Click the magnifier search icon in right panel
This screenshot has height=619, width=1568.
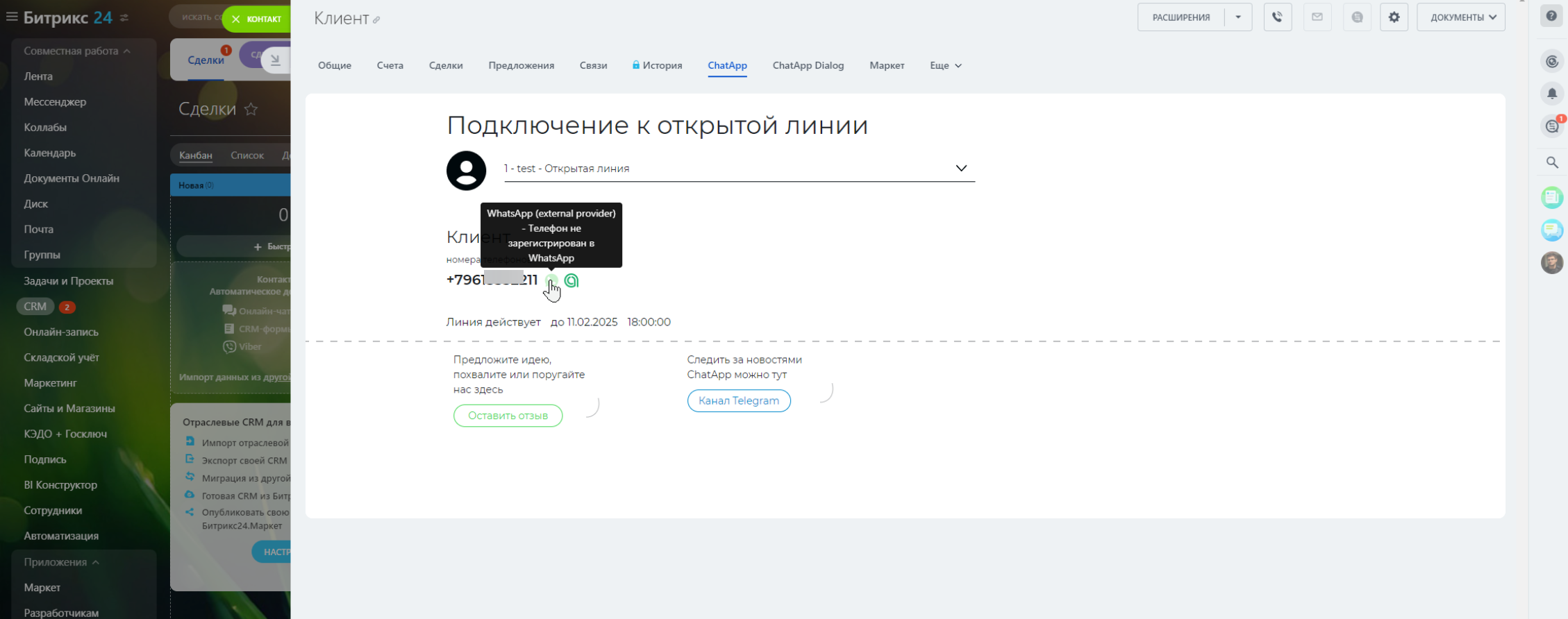[x=1552, y=162]
